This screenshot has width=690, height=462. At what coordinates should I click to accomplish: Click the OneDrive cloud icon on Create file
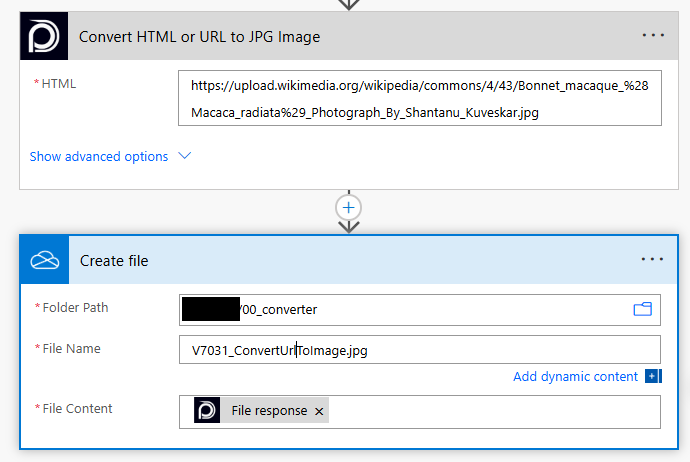(44, 260)
